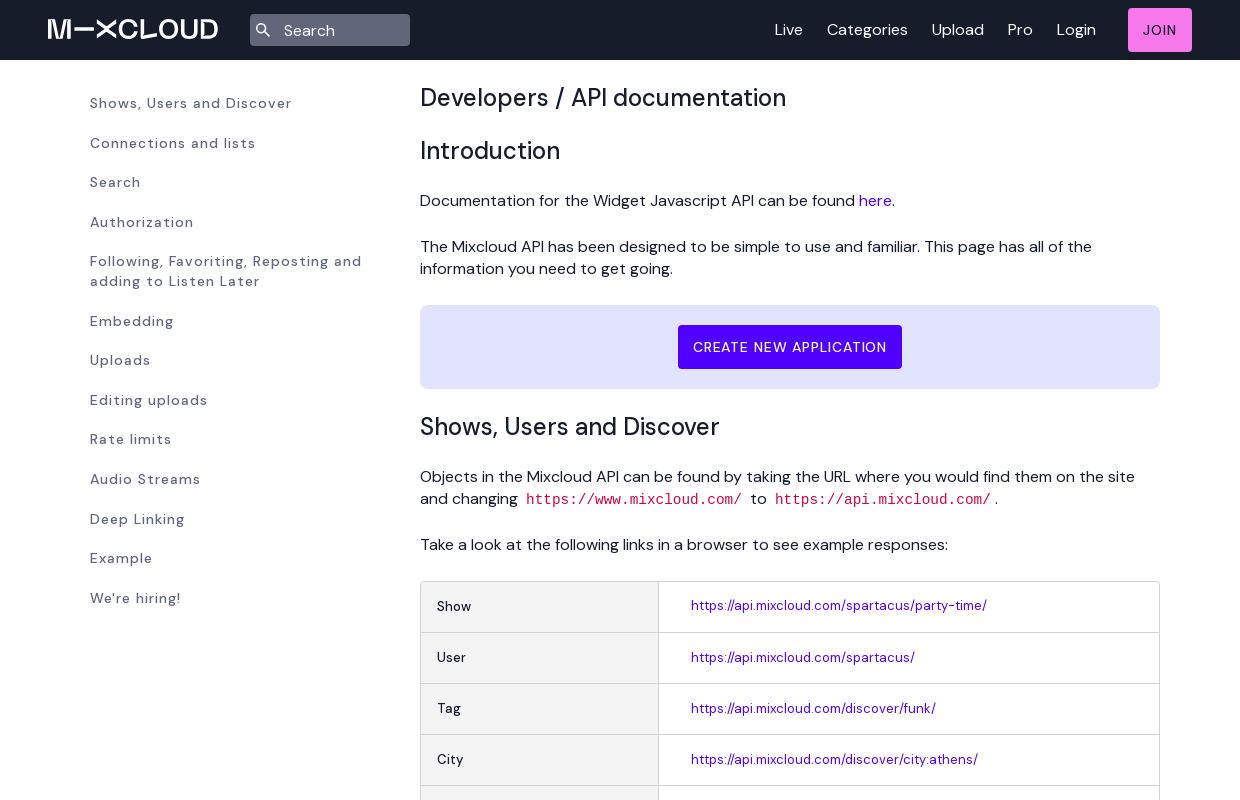This screenshot has height=800, width=1240.
Task: Open the Widget Javascript API 'here' link
Action: [x=875, y=201]
